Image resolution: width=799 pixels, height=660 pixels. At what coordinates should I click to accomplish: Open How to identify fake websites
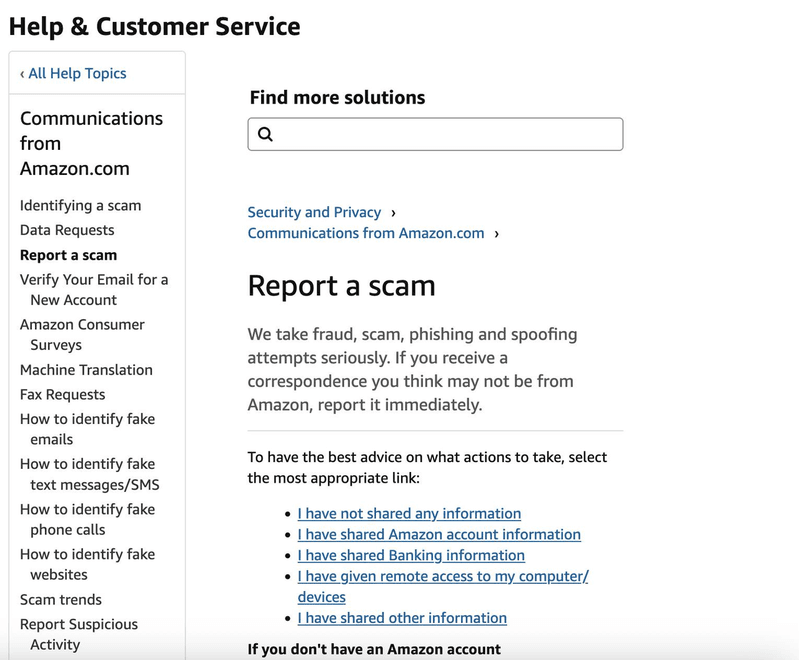pos(87,564)
